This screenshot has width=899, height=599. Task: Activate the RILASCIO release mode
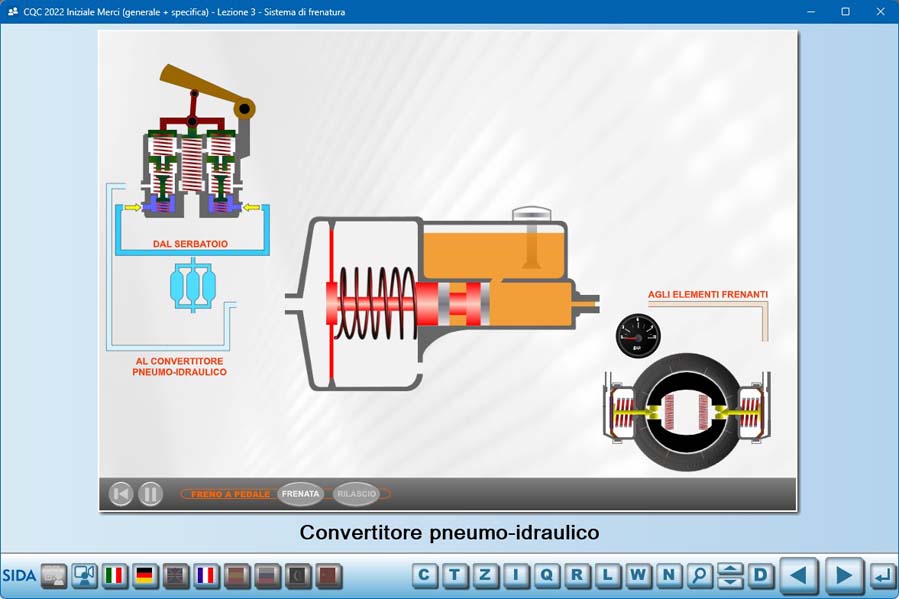(357, 493)
